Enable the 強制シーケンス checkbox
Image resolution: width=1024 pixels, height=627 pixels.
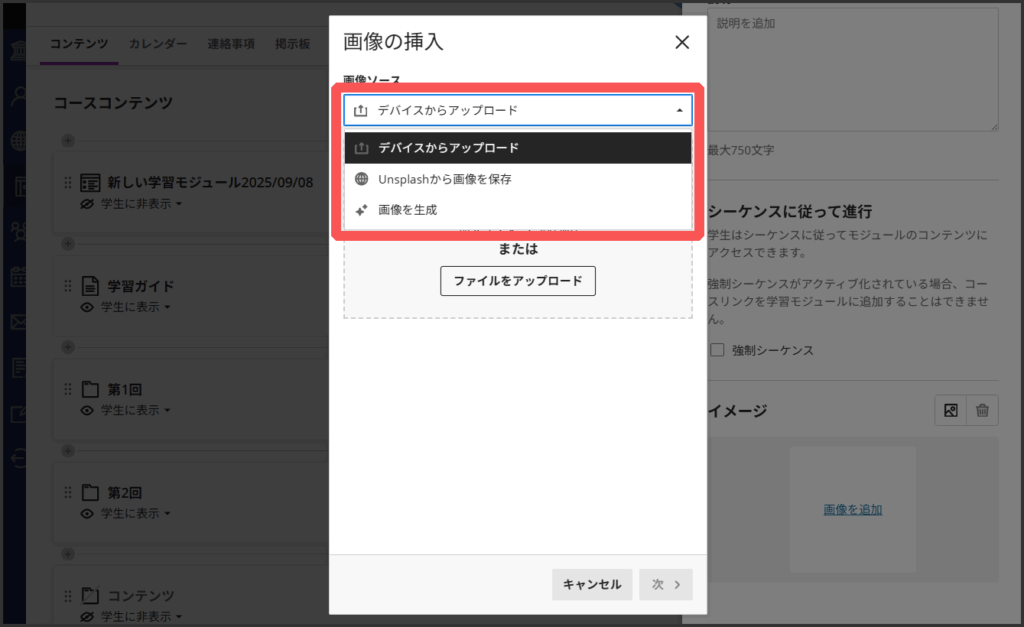click(717, 351)
